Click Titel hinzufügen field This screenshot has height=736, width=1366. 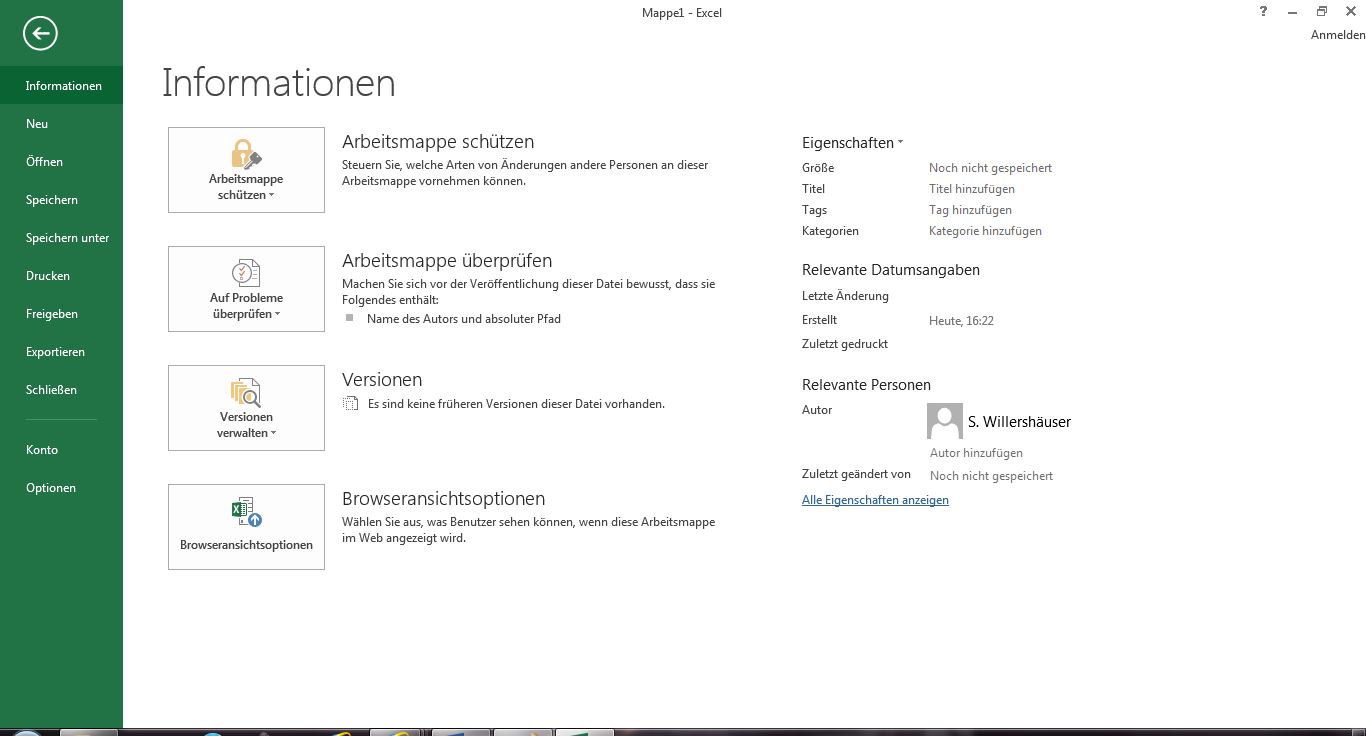(971, 189)
